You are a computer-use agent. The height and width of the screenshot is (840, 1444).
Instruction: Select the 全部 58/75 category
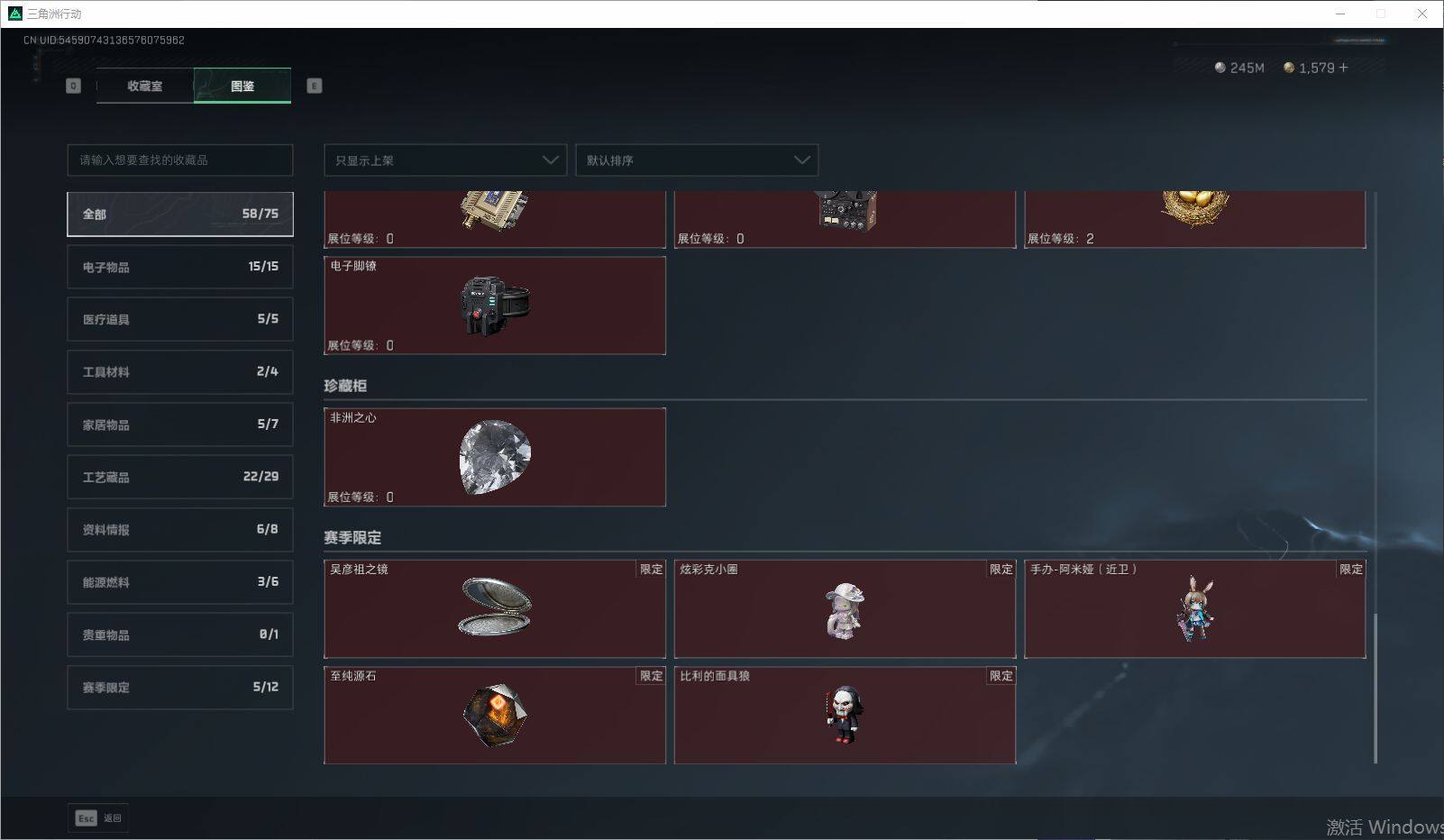point(180,214)
